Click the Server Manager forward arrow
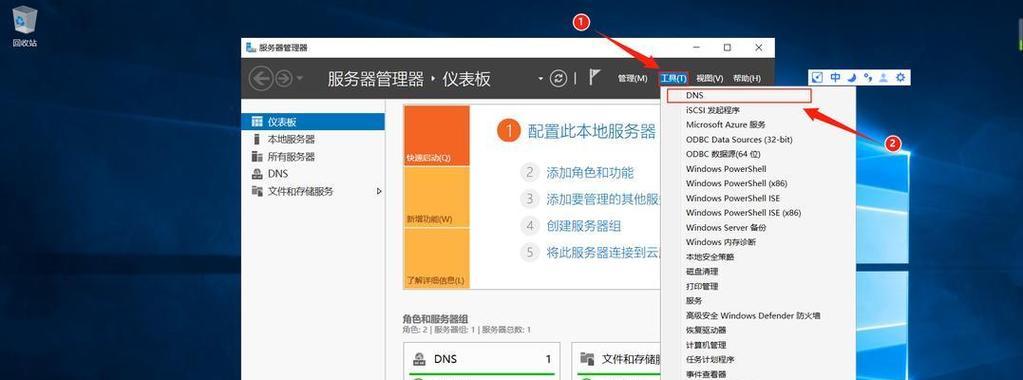The image size is (1023, 380). pos(283,79)
